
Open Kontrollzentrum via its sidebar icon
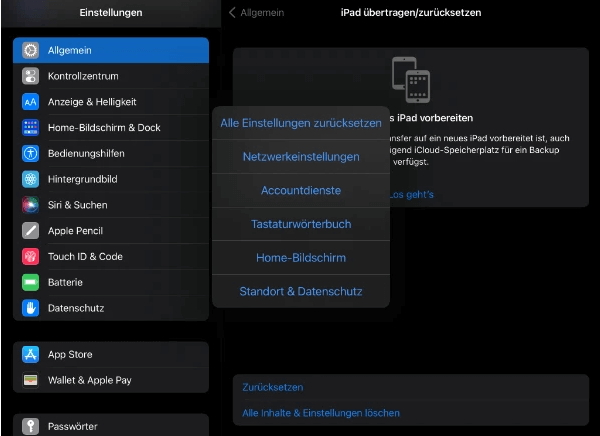click(x=30, y=76)
